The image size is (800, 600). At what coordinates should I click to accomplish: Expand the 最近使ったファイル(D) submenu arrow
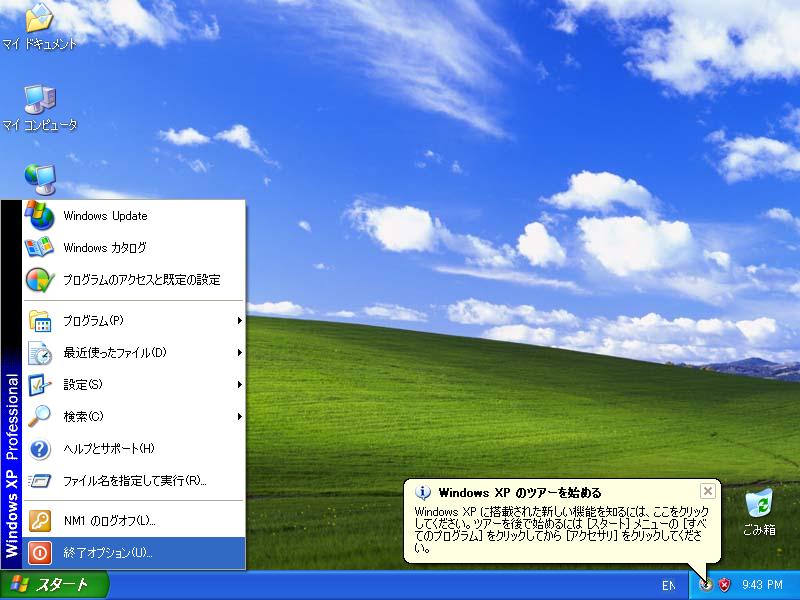[239, 353]
